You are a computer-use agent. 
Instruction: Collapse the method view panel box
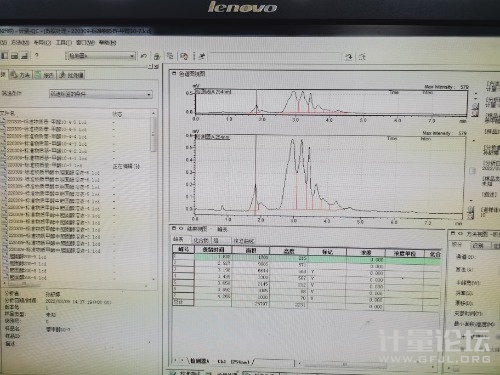454,233
